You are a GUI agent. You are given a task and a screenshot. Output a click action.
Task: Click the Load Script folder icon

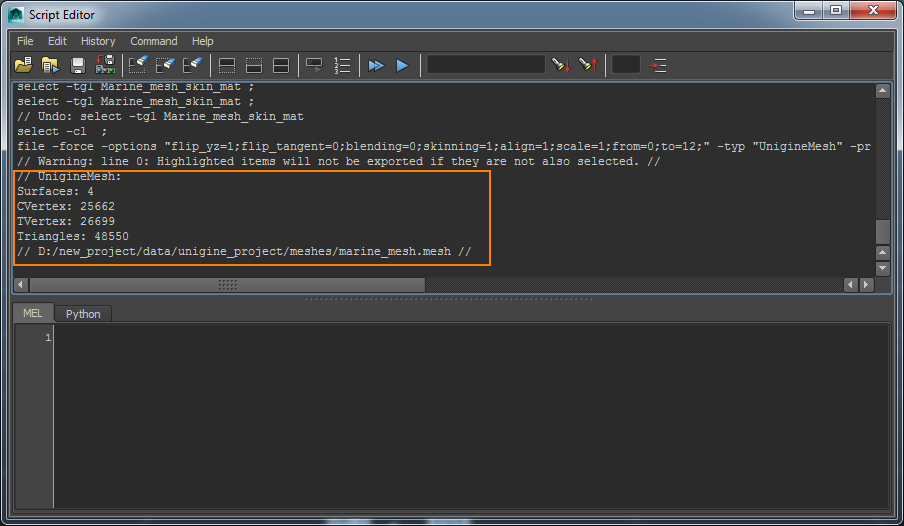click(24, 65)
